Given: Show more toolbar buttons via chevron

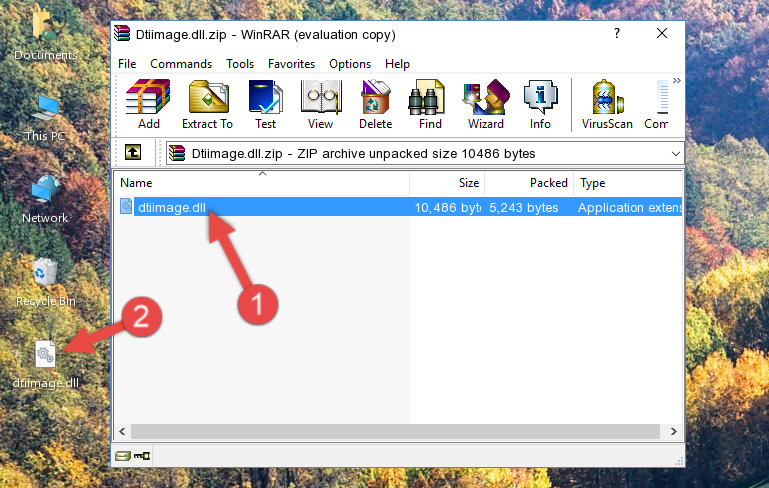Looking at the screenshot, I should (x=677, y=80).
